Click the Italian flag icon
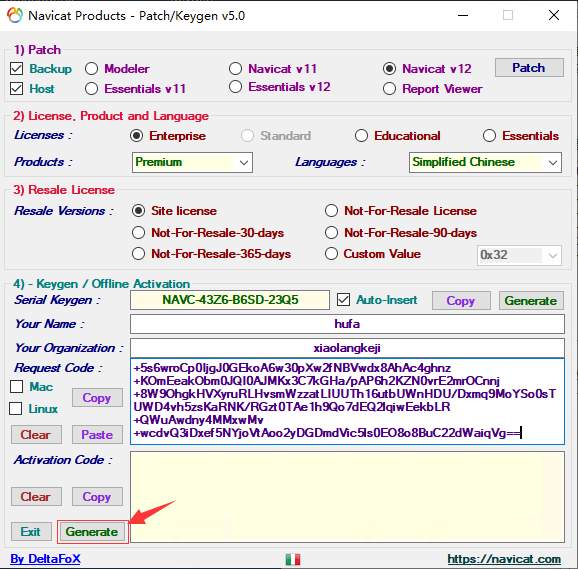578x569 pixels. pos(293,559)
